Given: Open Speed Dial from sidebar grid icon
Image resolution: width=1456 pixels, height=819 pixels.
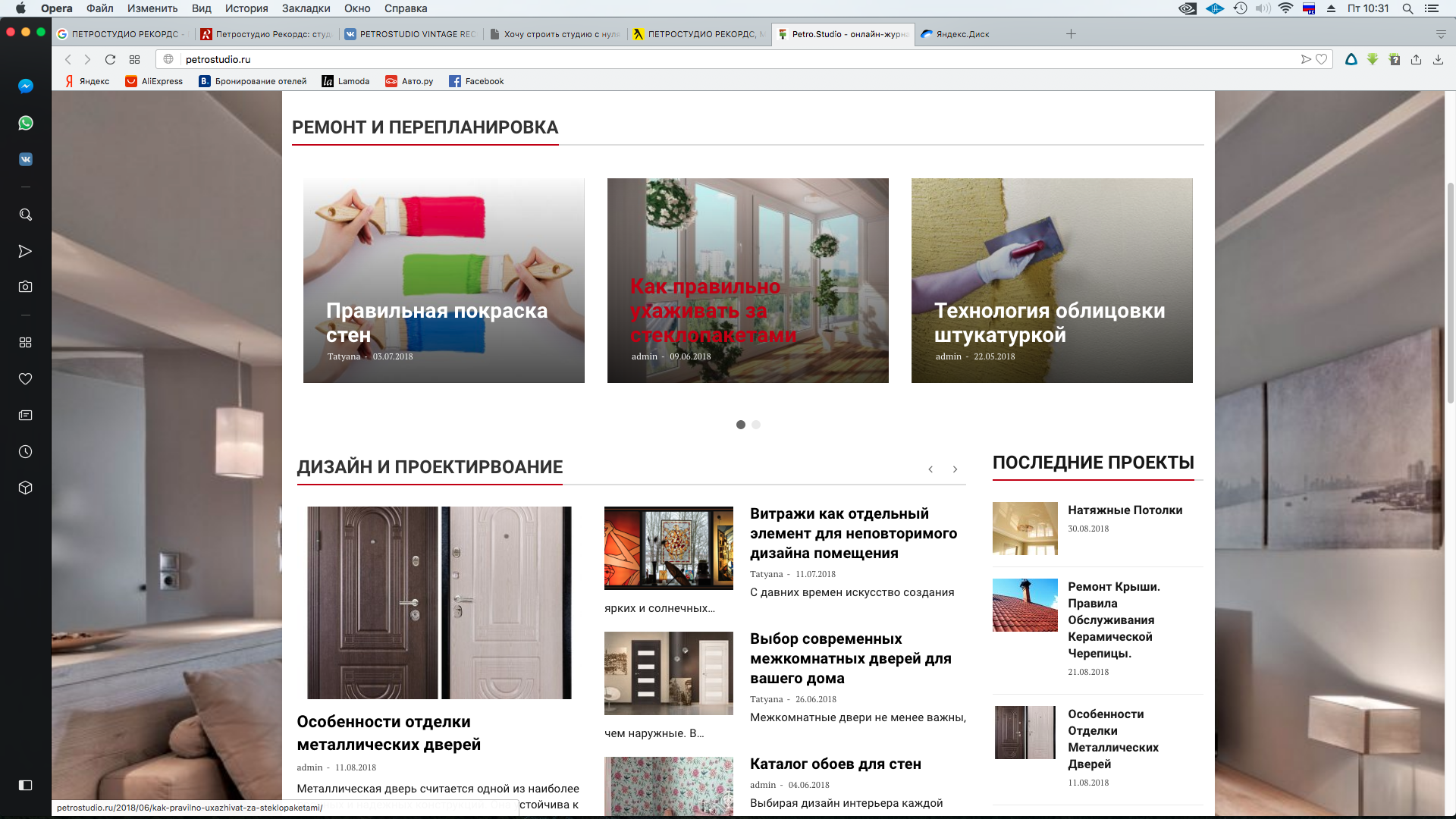Looking at the screenshot, I should pos(25,343).
